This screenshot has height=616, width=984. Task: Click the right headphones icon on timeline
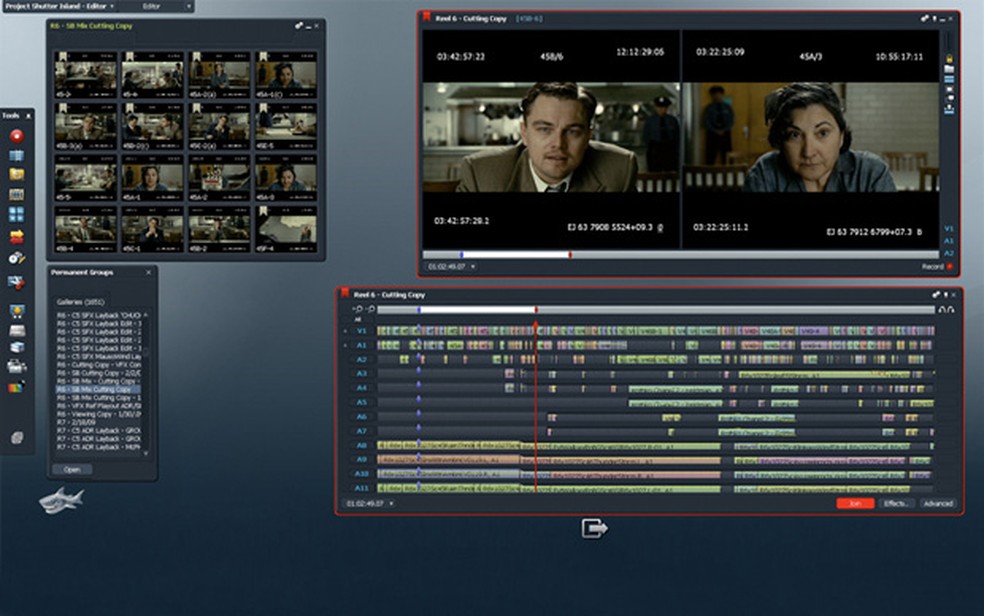[950, 309]
